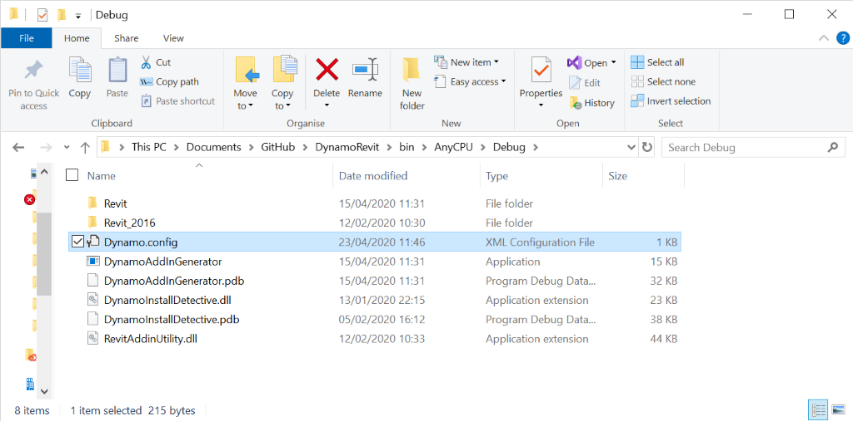Image resolution: width=853 pixels, height=421 pixels.
Task: Uncheck the Dynamo.config file checkbox
Action: pos(78,242)
